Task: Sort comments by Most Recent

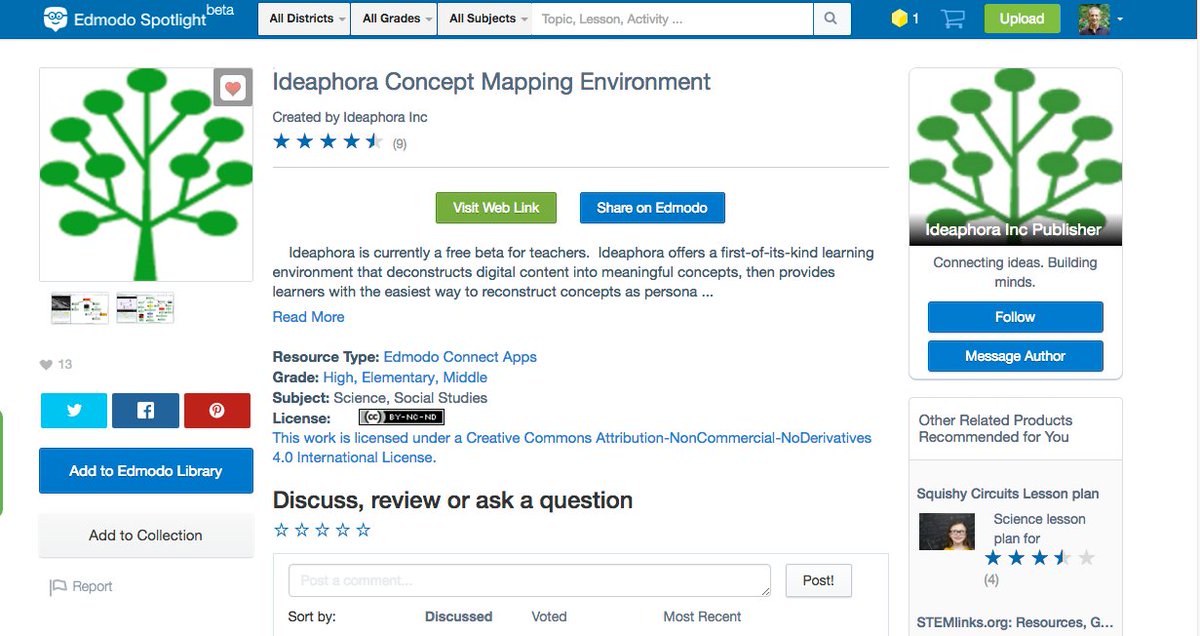Action: coord(702,617)
